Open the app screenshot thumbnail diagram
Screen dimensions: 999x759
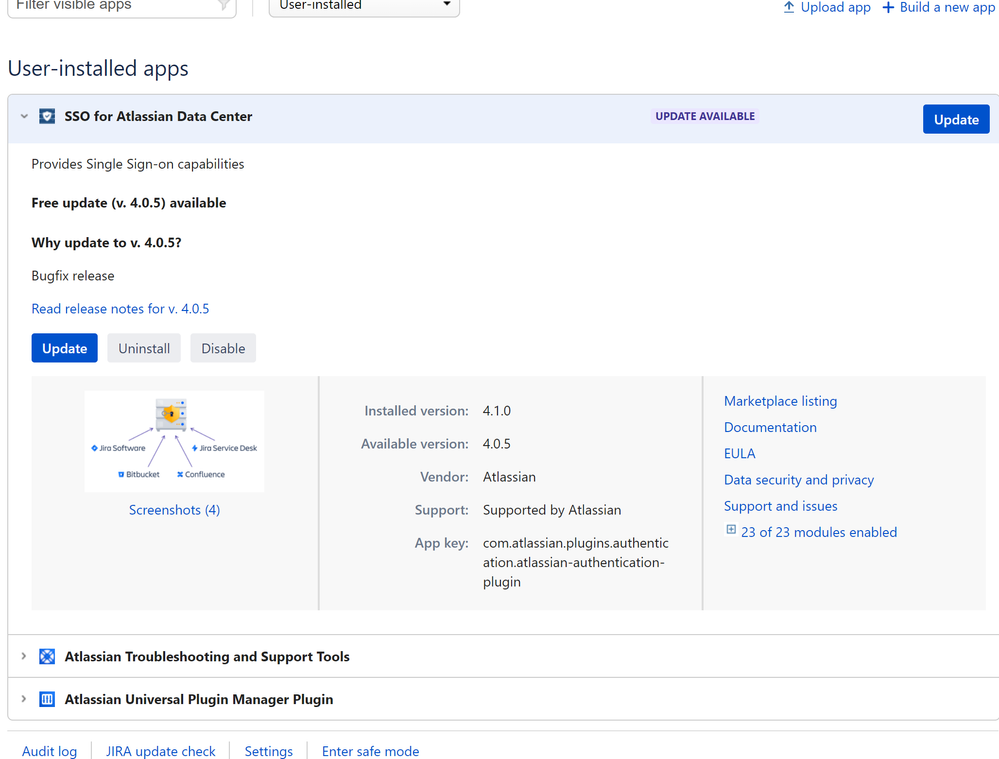point(174,441)
